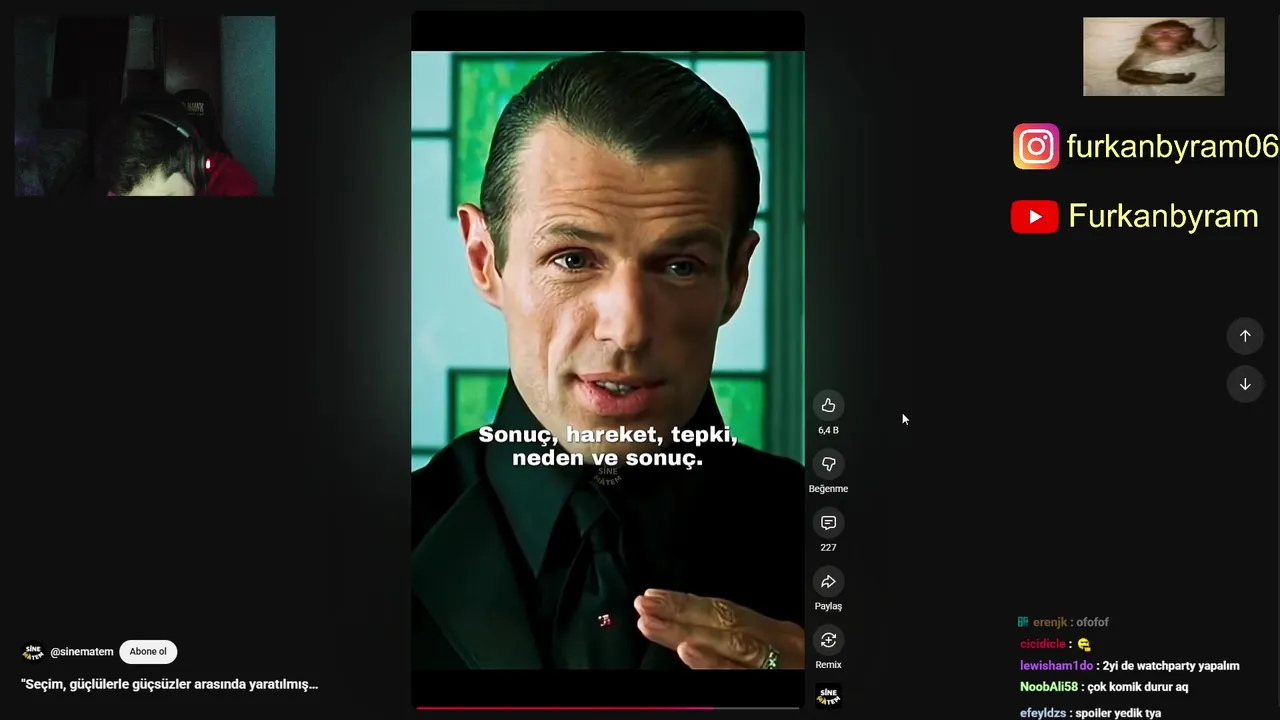
Task: Click chat username lewisham1do
Action: pos(1057,666)
